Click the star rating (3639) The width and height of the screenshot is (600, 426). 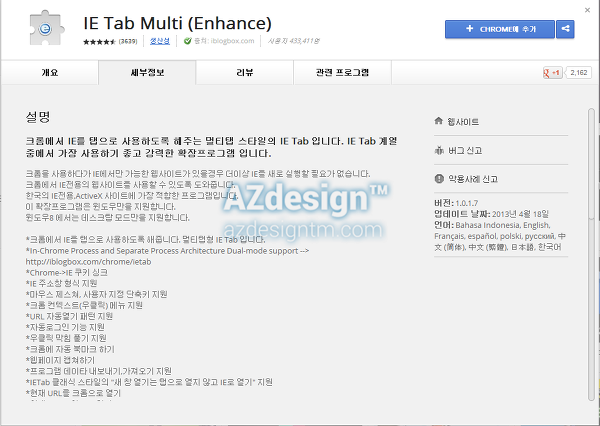point(110,41)
